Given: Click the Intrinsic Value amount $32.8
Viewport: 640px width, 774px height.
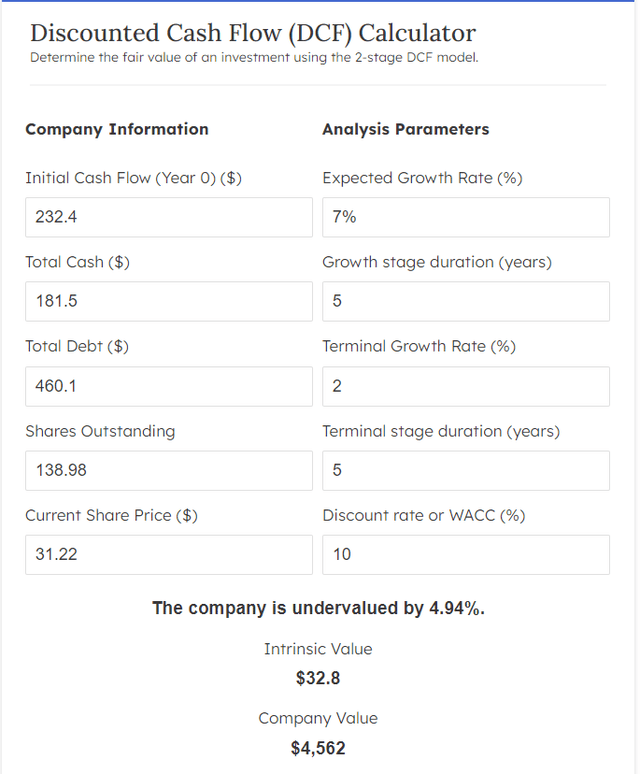Looking at the screenshot, I should pyautogui.click(x=318, y=678).
